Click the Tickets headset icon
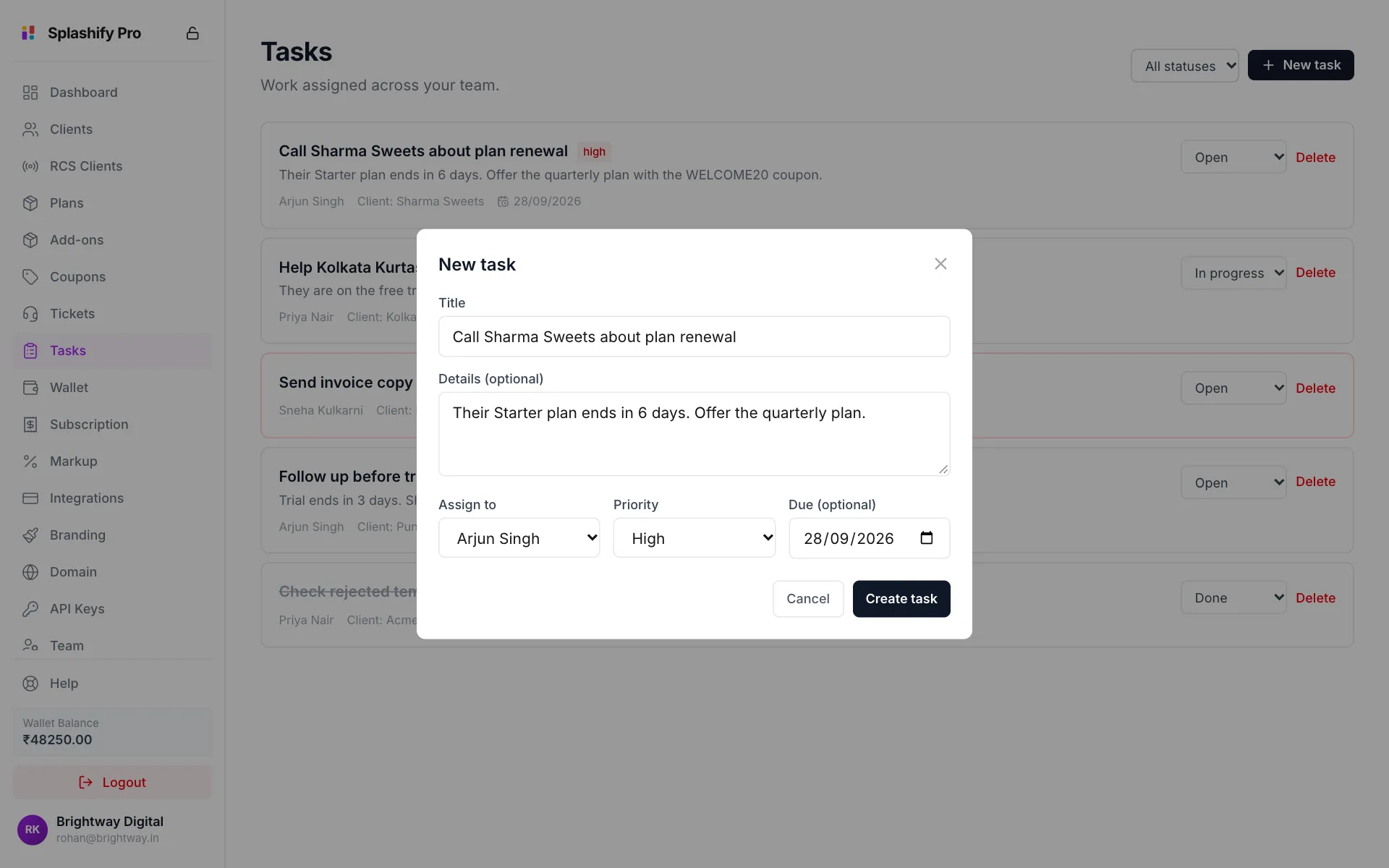This screenshot has height=868, width=1389. point(30,314)
